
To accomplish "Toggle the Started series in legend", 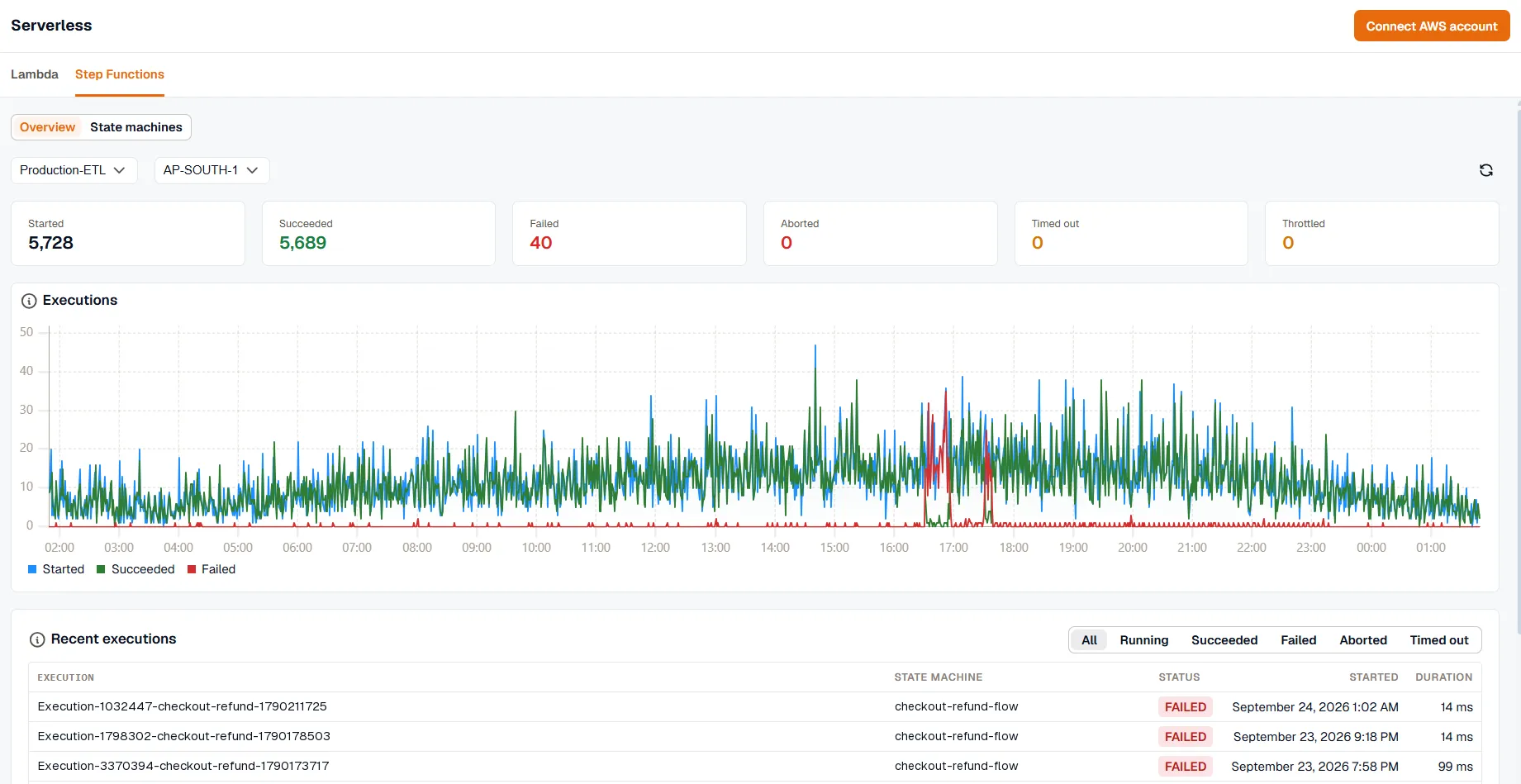I will coord(56,569).
